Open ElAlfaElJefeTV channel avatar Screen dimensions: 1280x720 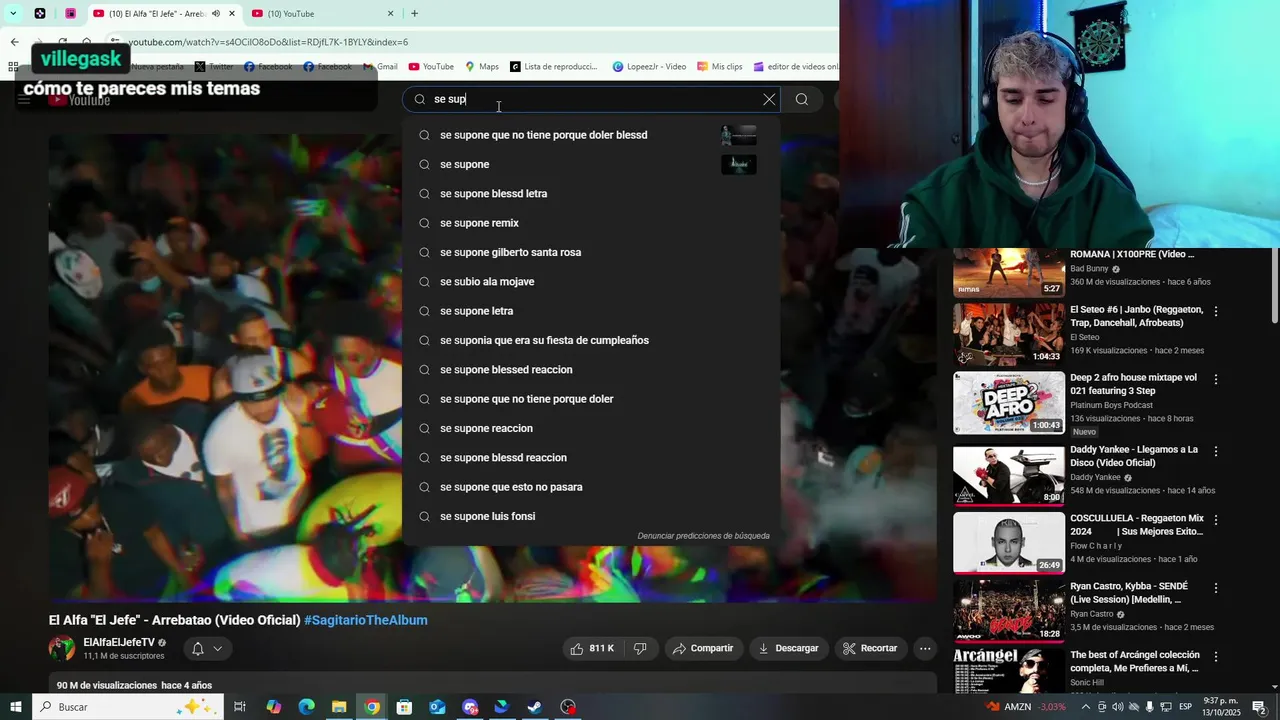62,648
